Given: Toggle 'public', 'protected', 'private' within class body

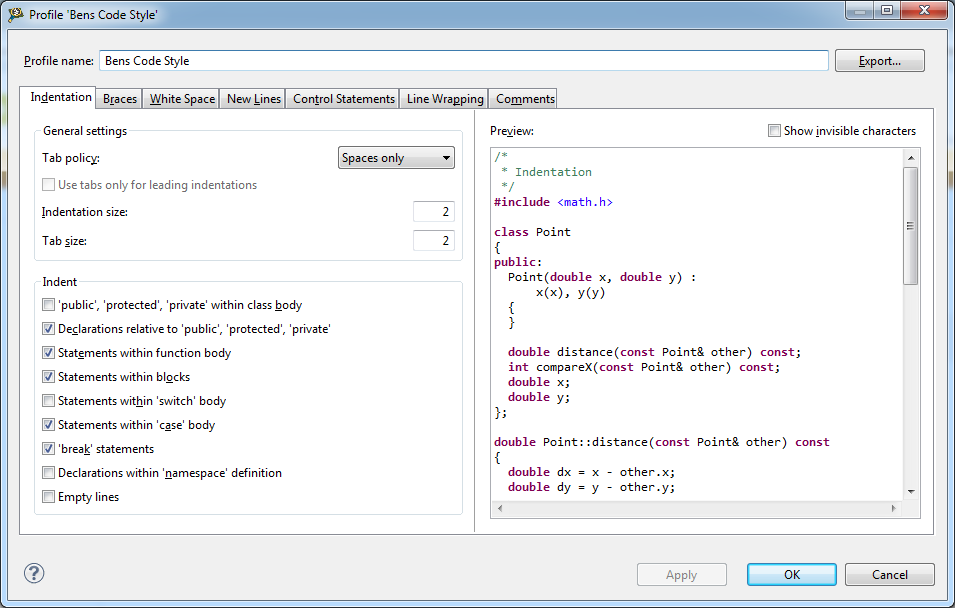Looking at the screenshot, I should click(49, 305).
